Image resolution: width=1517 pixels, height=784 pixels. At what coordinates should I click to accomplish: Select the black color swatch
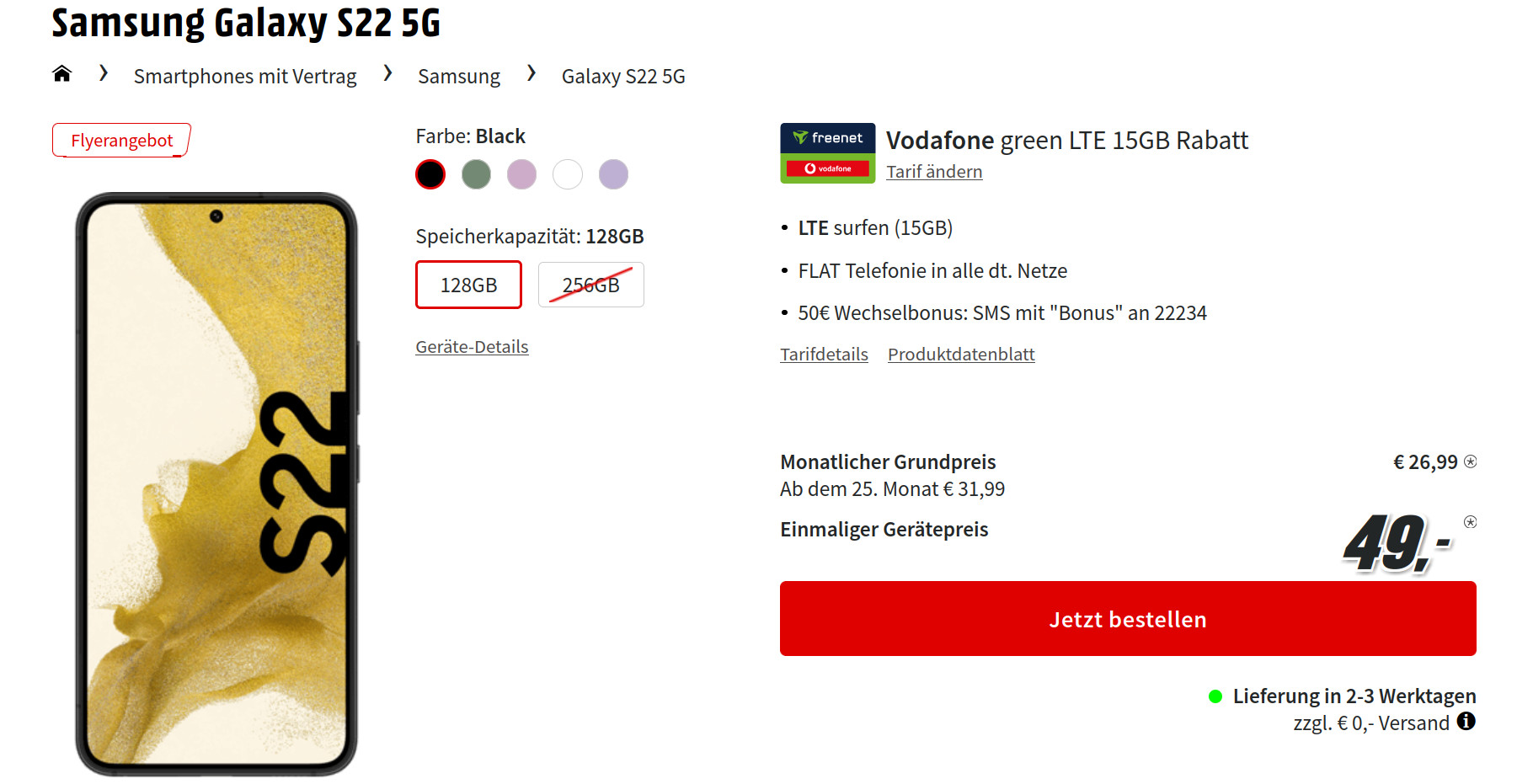click(x=430, y=174)
